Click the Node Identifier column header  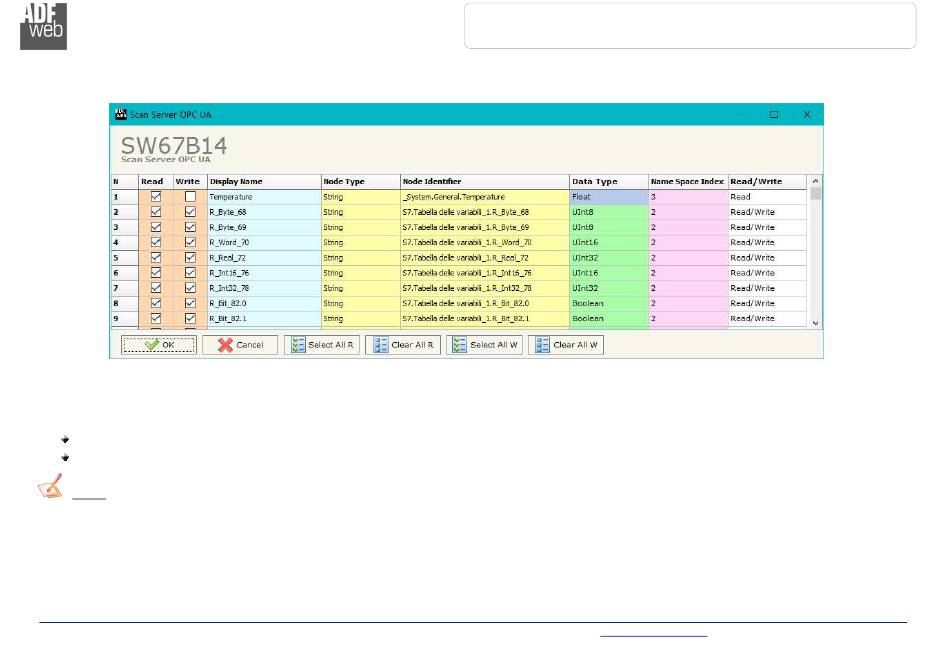485,181
